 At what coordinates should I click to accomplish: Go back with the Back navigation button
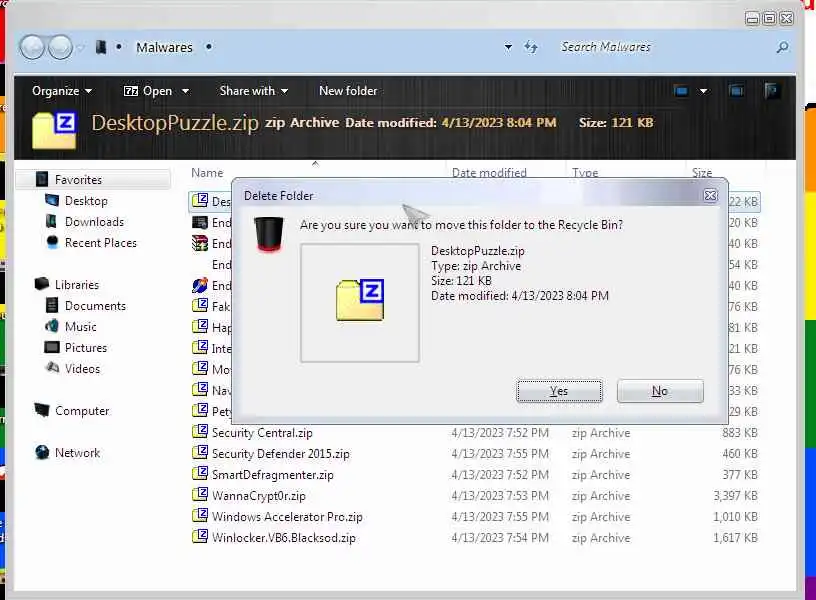click(32, 47)
